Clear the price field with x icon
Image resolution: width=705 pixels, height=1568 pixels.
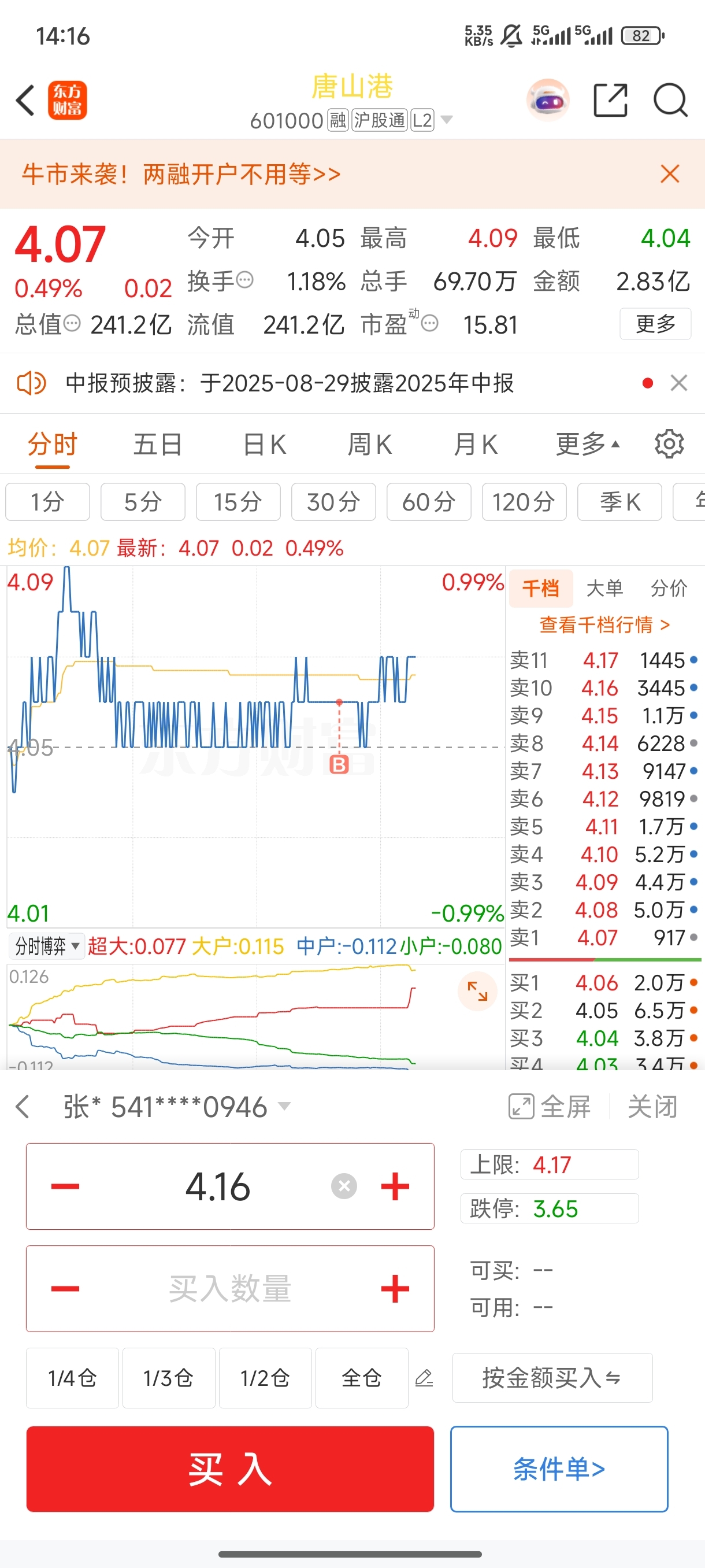point(344,1186)
